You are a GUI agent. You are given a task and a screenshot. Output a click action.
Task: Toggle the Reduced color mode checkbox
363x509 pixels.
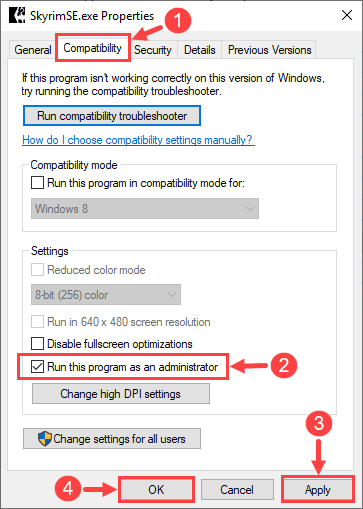coord(37,269)
